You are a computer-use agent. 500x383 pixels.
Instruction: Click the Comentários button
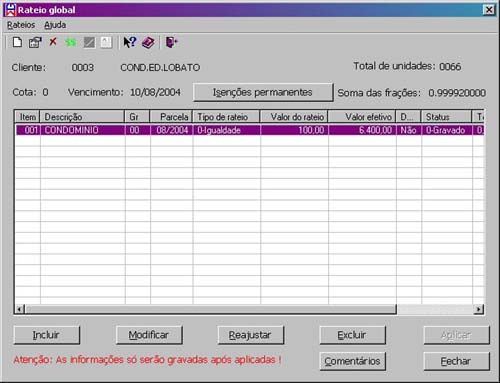(x=353, y=361)
